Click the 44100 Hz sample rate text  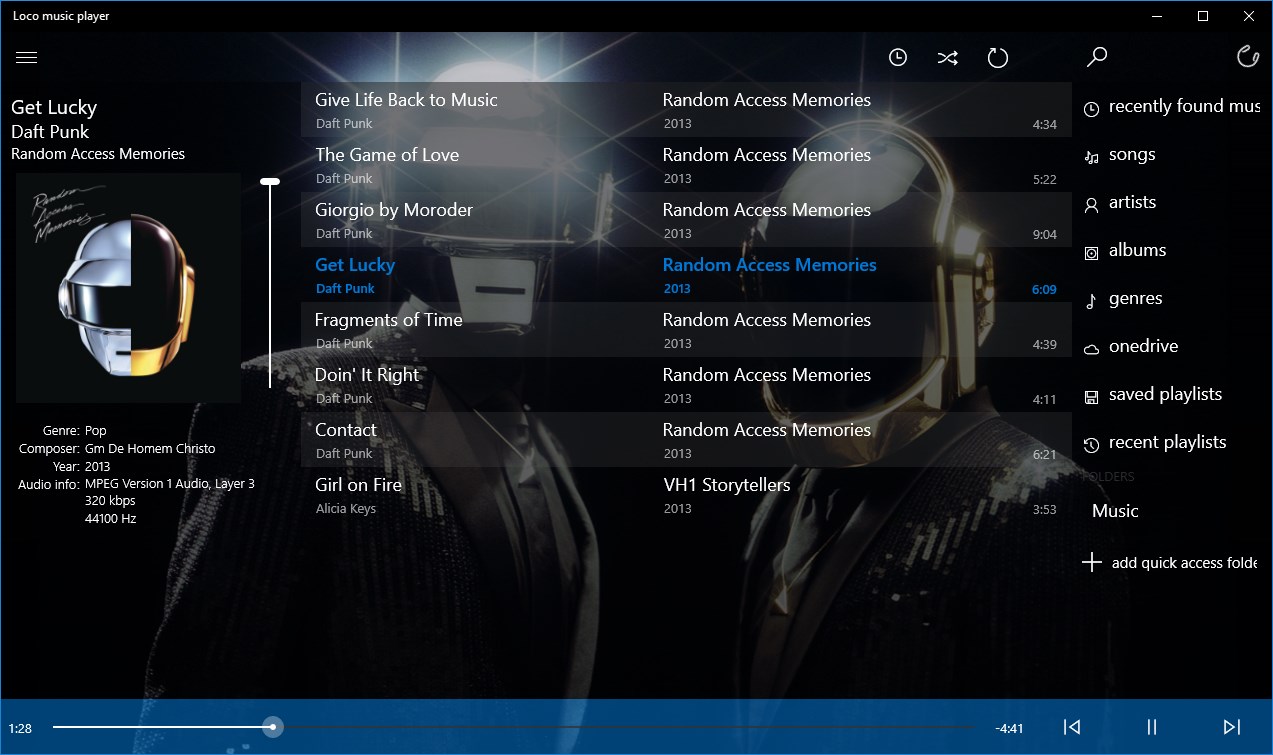point(111,519)
